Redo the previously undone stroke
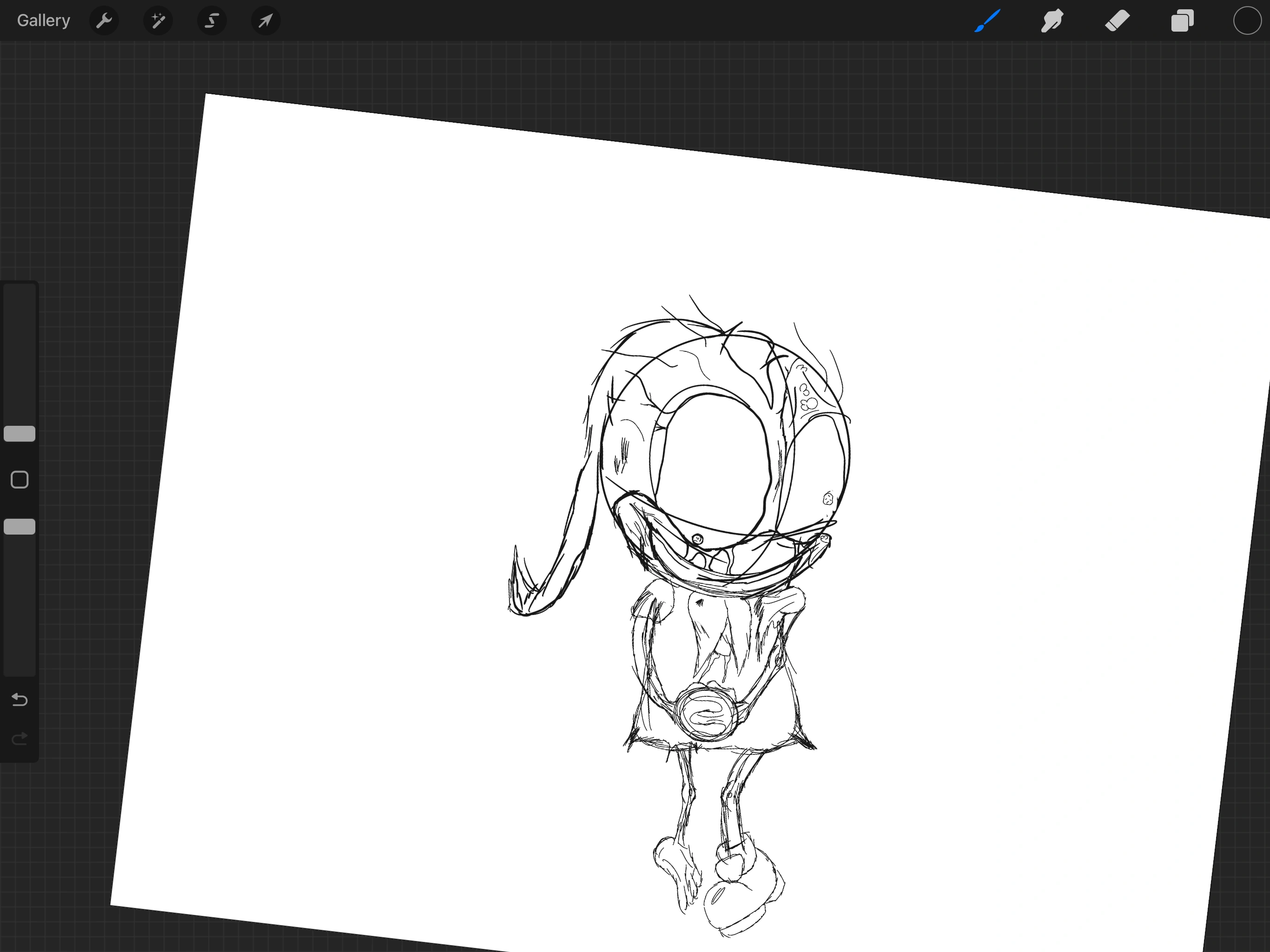Image resolution: width=1270 pixels, height=952 pixels. (x=19, y=738)
